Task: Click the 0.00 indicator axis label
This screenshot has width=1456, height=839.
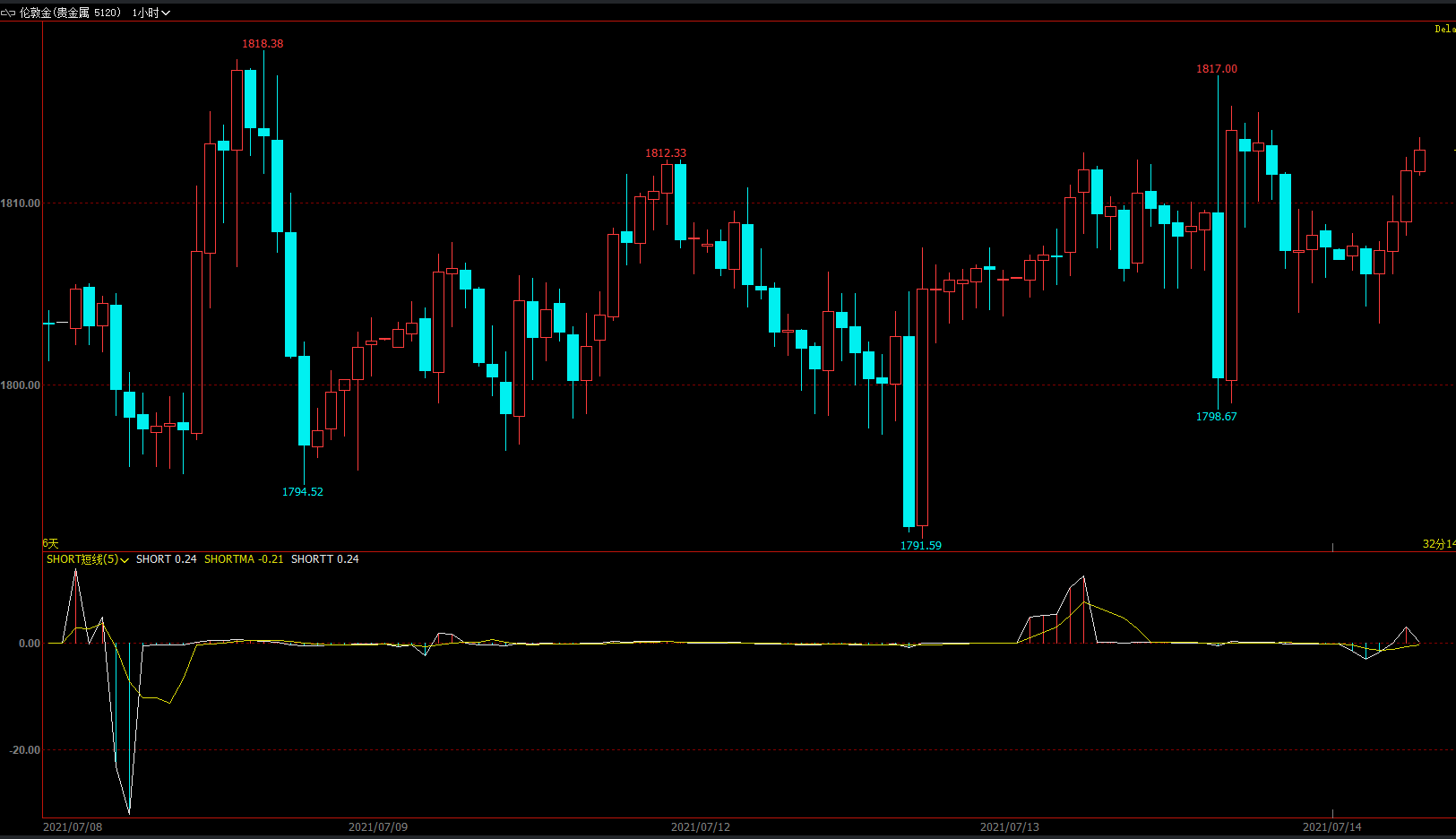Action: 30,644
